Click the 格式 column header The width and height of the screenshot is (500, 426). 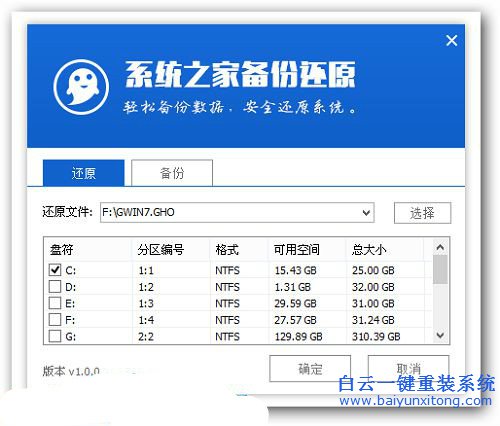227,249
